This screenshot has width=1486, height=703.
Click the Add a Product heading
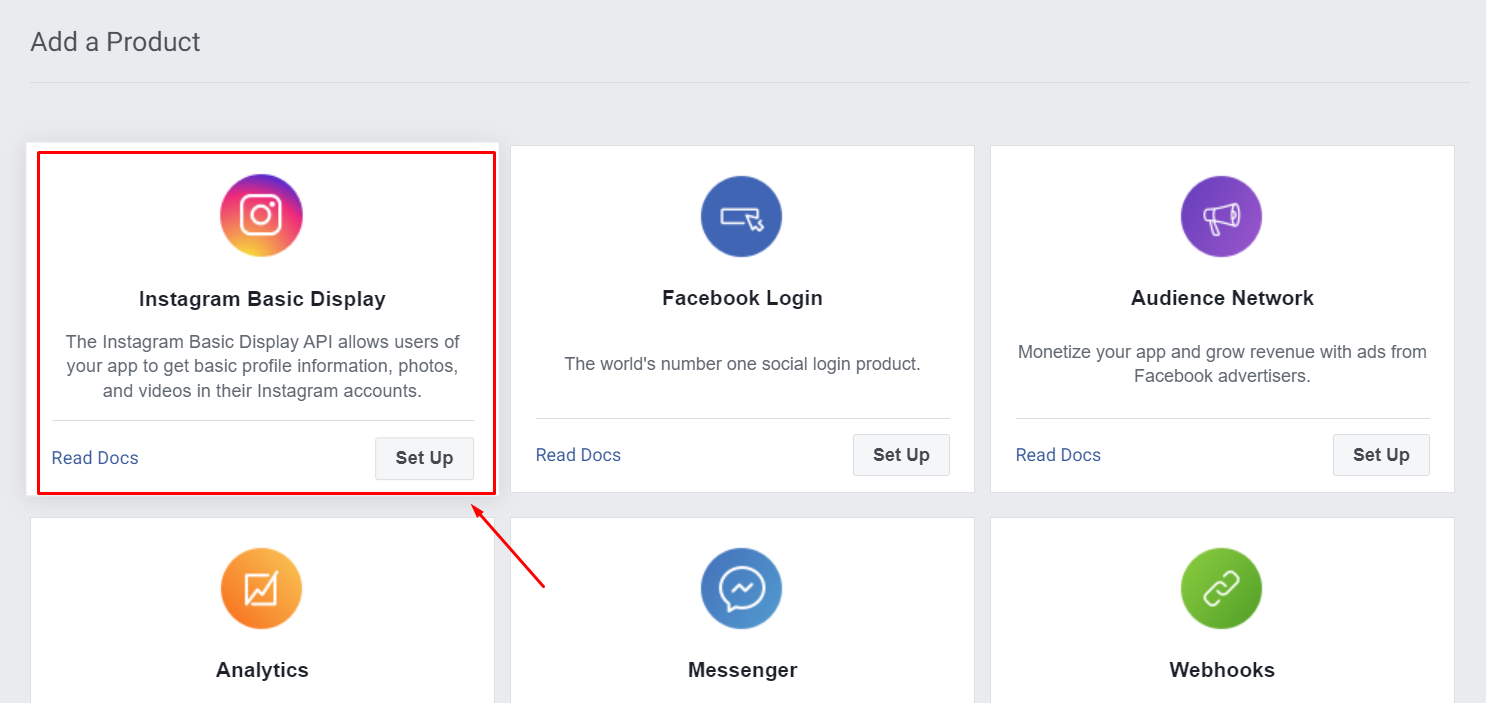tap(115, 42)
